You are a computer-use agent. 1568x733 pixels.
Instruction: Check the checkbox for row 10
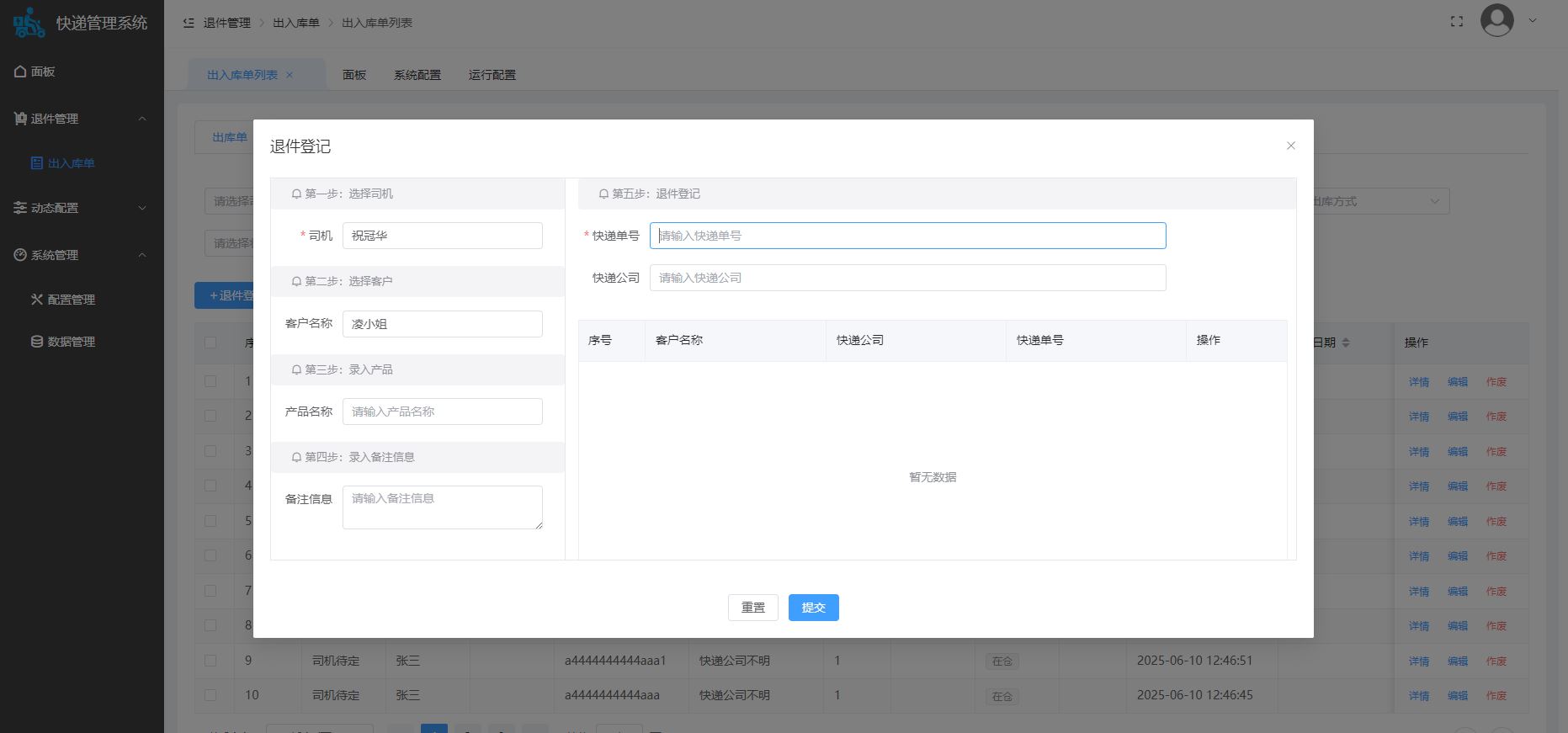pos(210,695)
